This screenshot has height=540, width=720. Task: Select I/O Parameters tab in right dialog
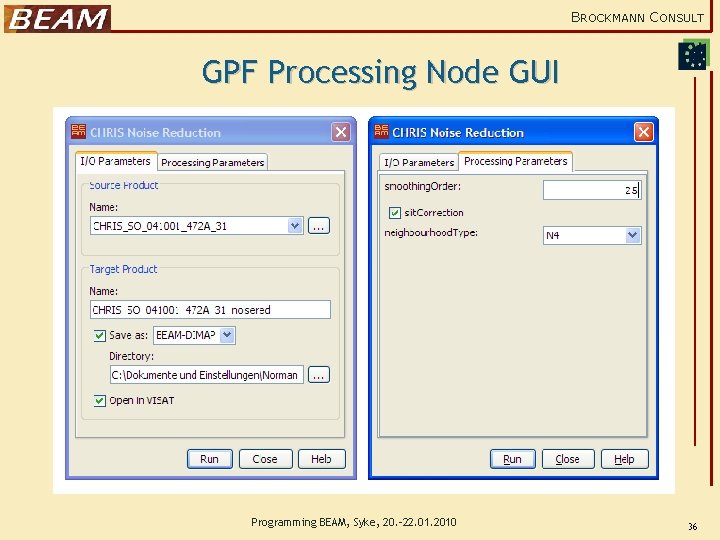point(419,163)
